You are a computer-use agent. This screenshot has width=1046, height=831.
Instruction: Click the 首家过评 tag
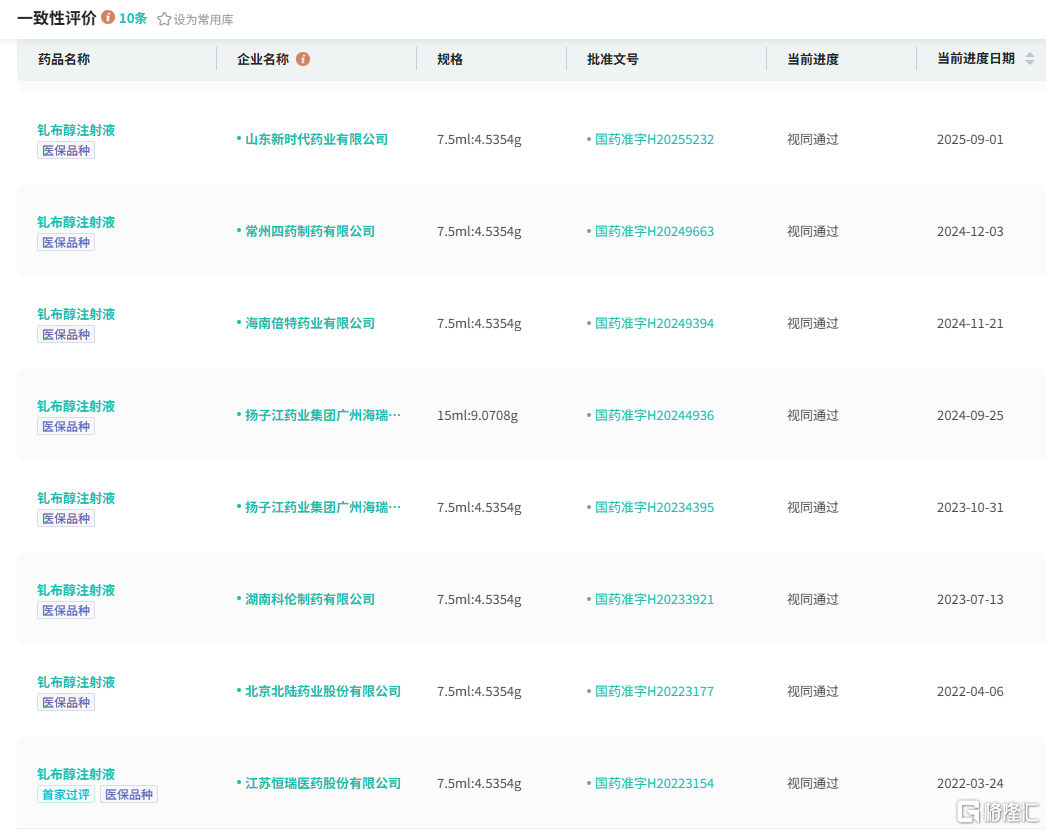coord(66,794)
